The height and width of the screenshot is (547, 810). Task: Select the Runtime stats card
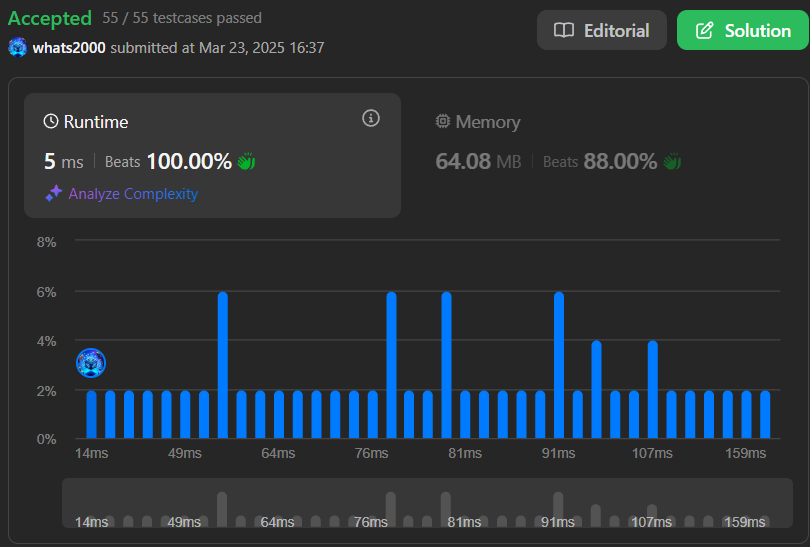click(x=212, y=155)
